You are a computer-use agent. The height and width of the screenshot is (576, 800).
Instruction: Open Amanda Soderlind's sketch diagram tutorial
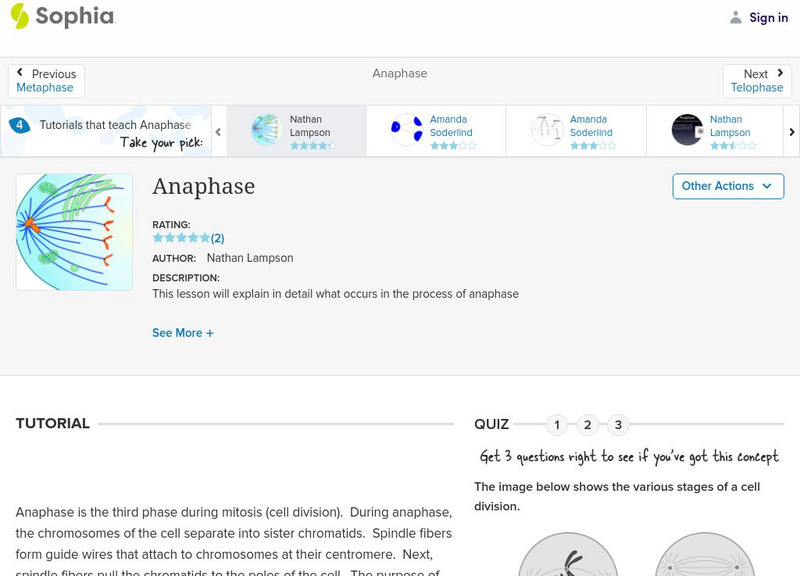(546, 130)
